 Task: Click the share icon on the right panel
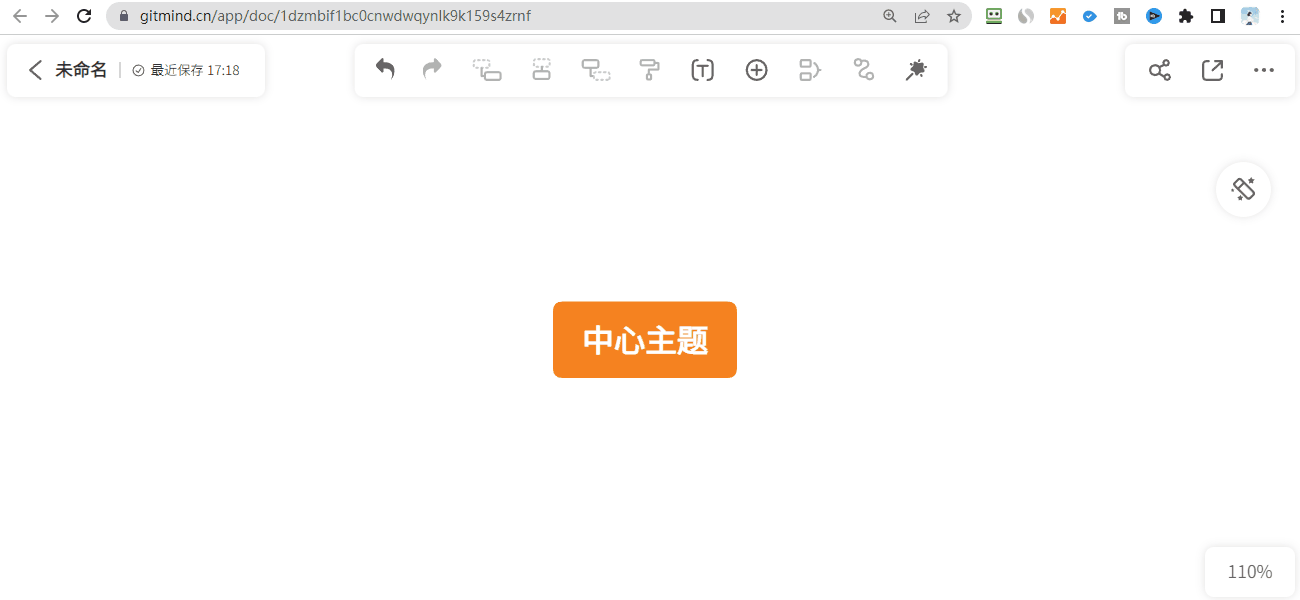click(1159, 70)
